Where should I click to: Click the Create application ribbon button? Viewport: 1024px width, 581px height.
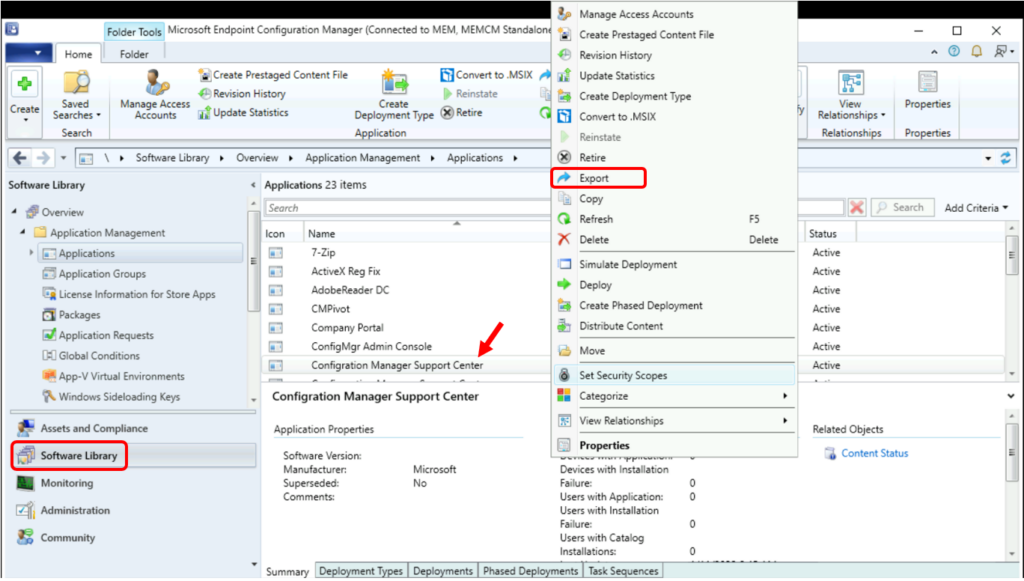coord(25,95)
